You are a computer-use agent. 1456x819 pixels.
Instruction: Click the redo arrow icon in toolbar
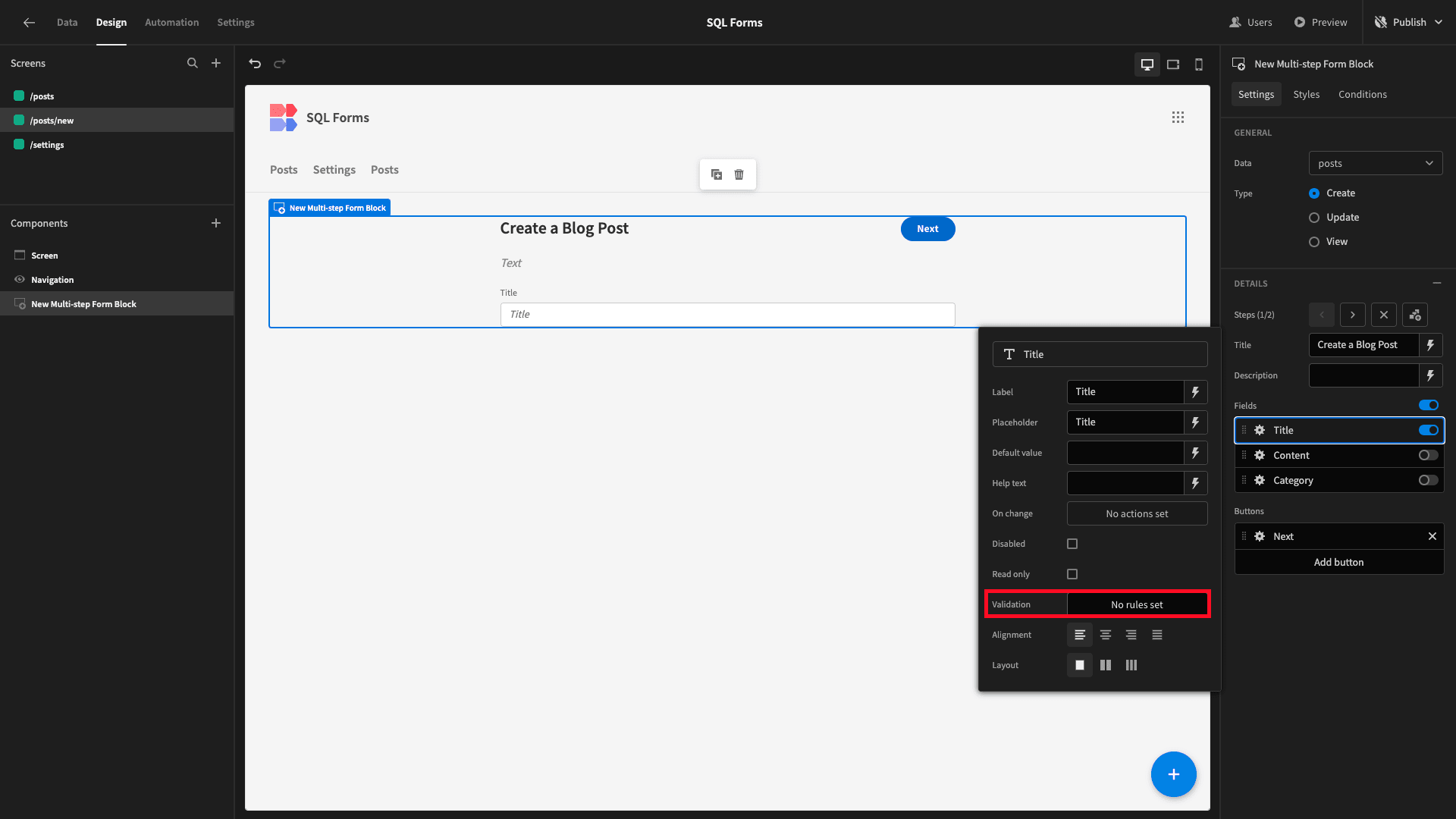point(280,63)
